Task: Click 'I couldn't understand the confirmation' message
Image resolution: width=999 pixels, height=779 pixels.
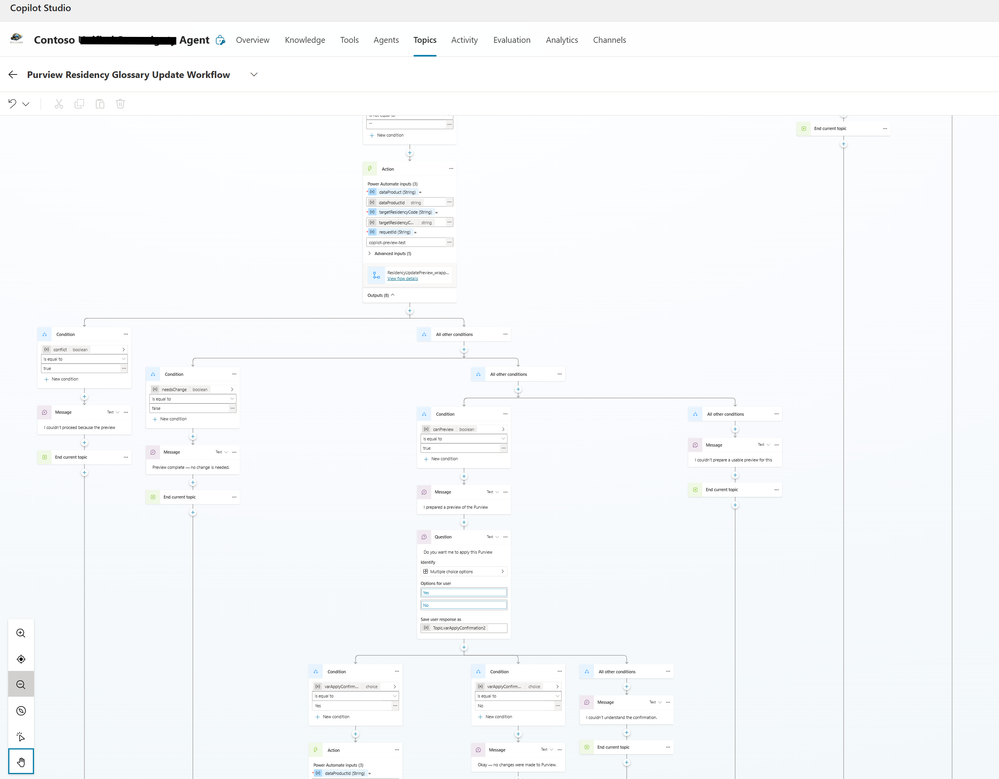Action: click(x=621, y=717)
